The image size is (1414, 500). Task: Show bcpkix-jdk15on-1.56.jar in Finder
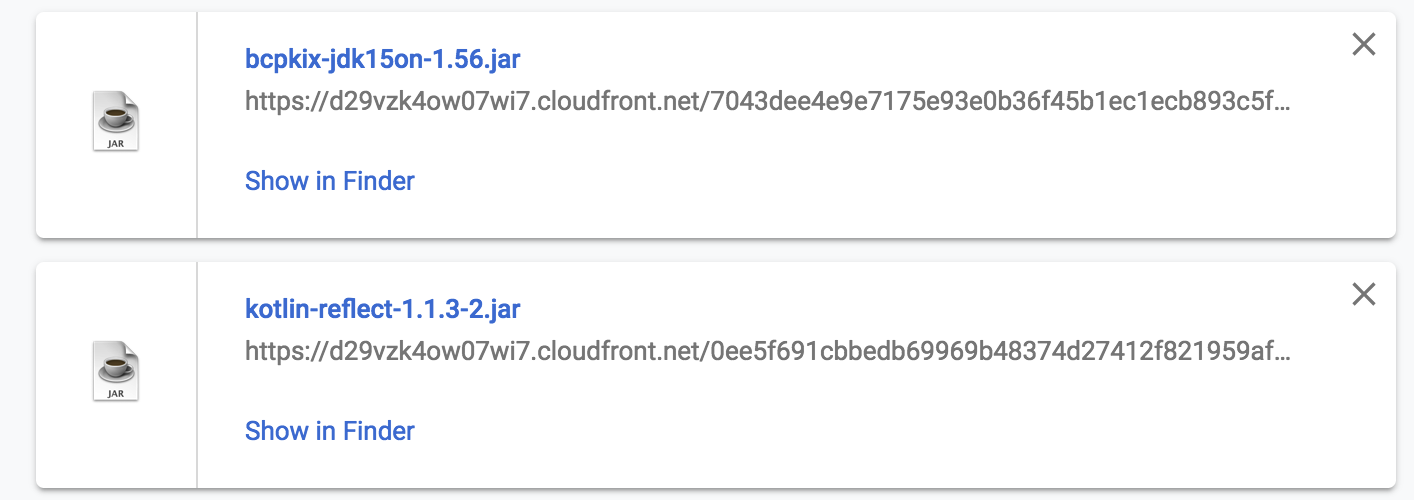[329, 181]
